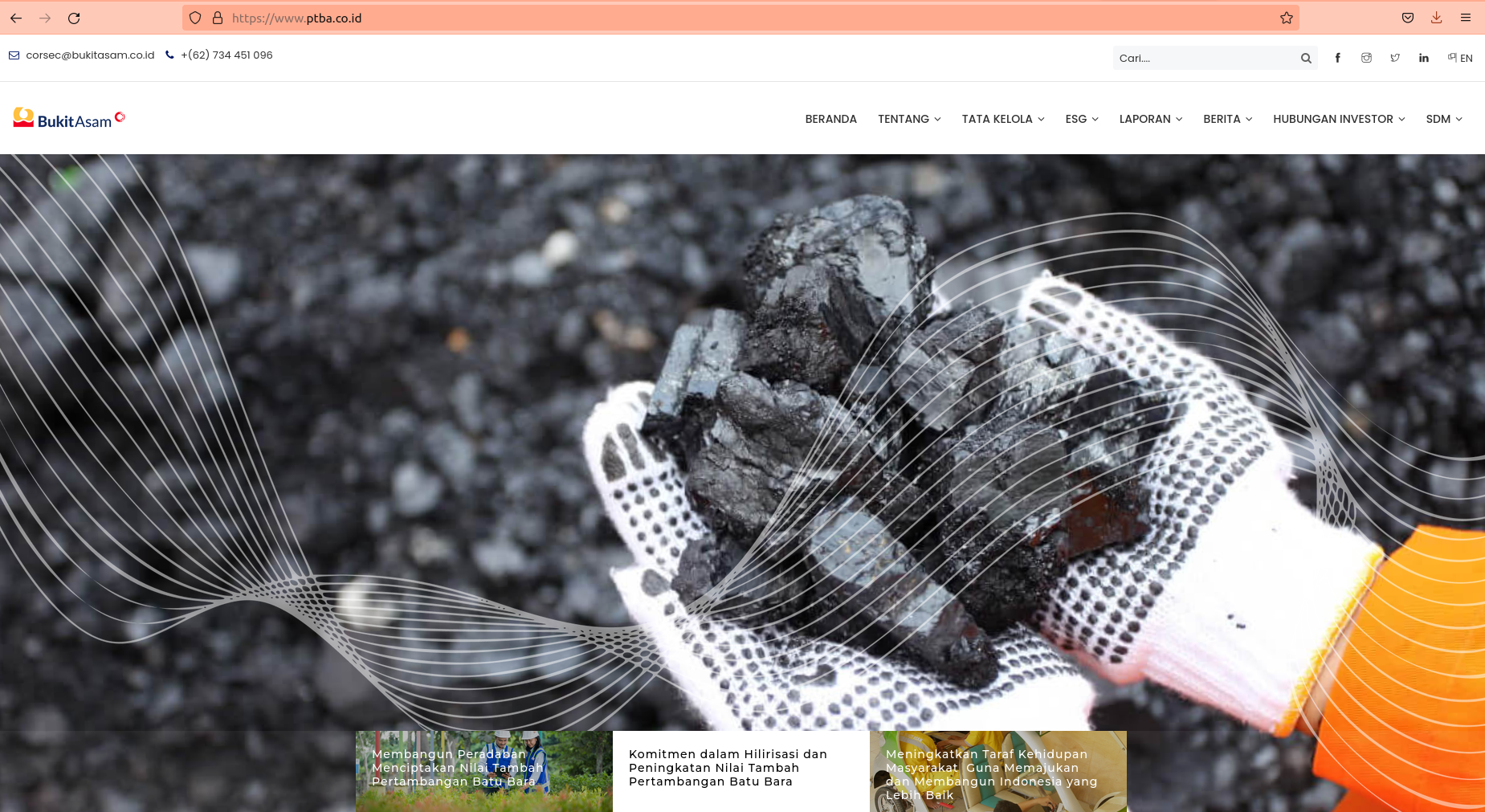The image size is (1485, 812).
Task: Open the tracking protection shield icon
Action: coord(195,18)
